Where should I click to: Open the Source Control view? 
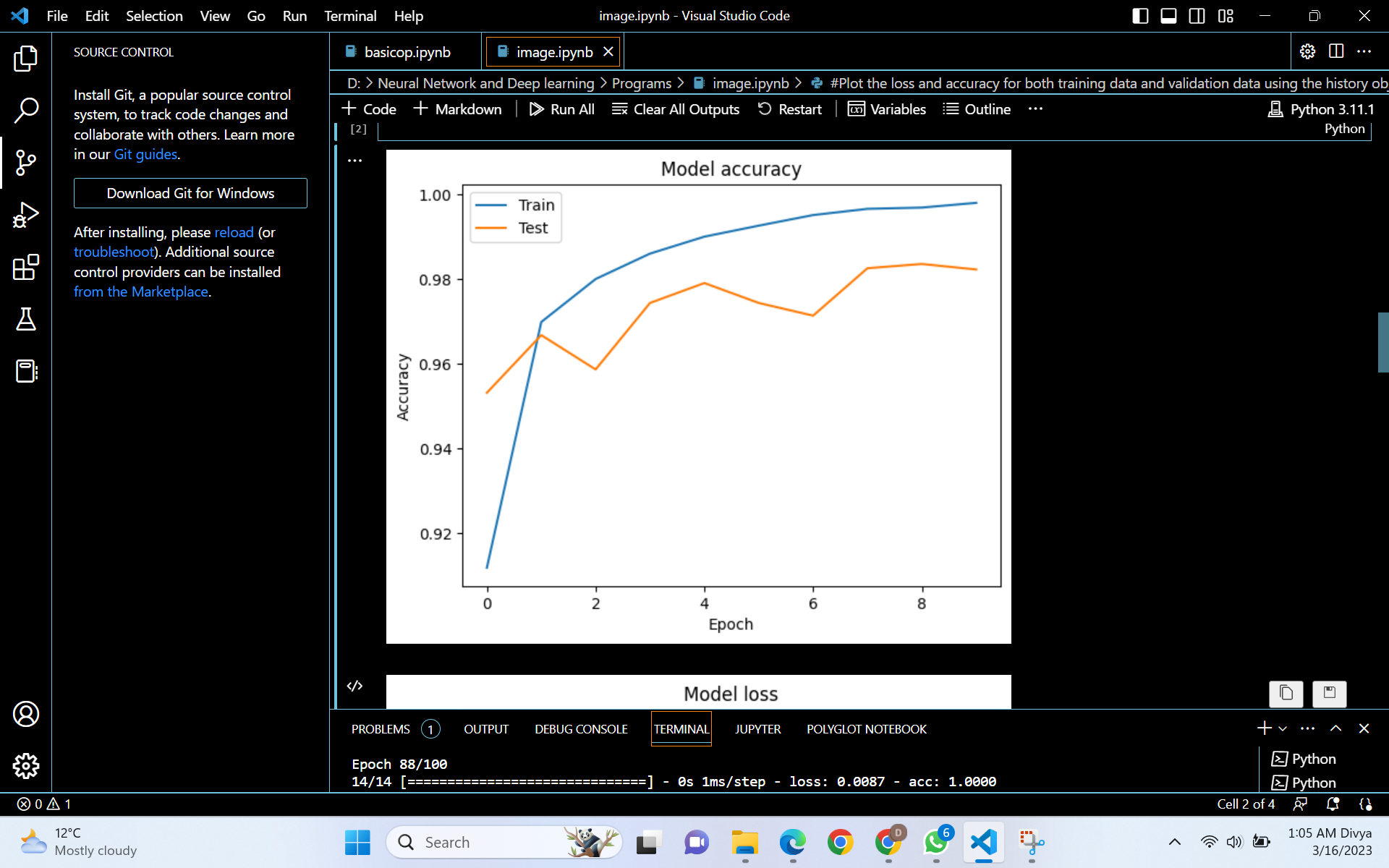click(26, 162)
